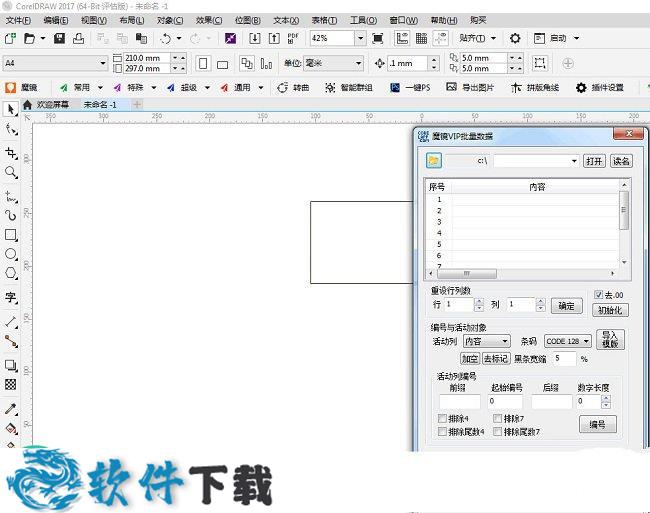
Task: Click the Import icon
Action: point(255,39)
